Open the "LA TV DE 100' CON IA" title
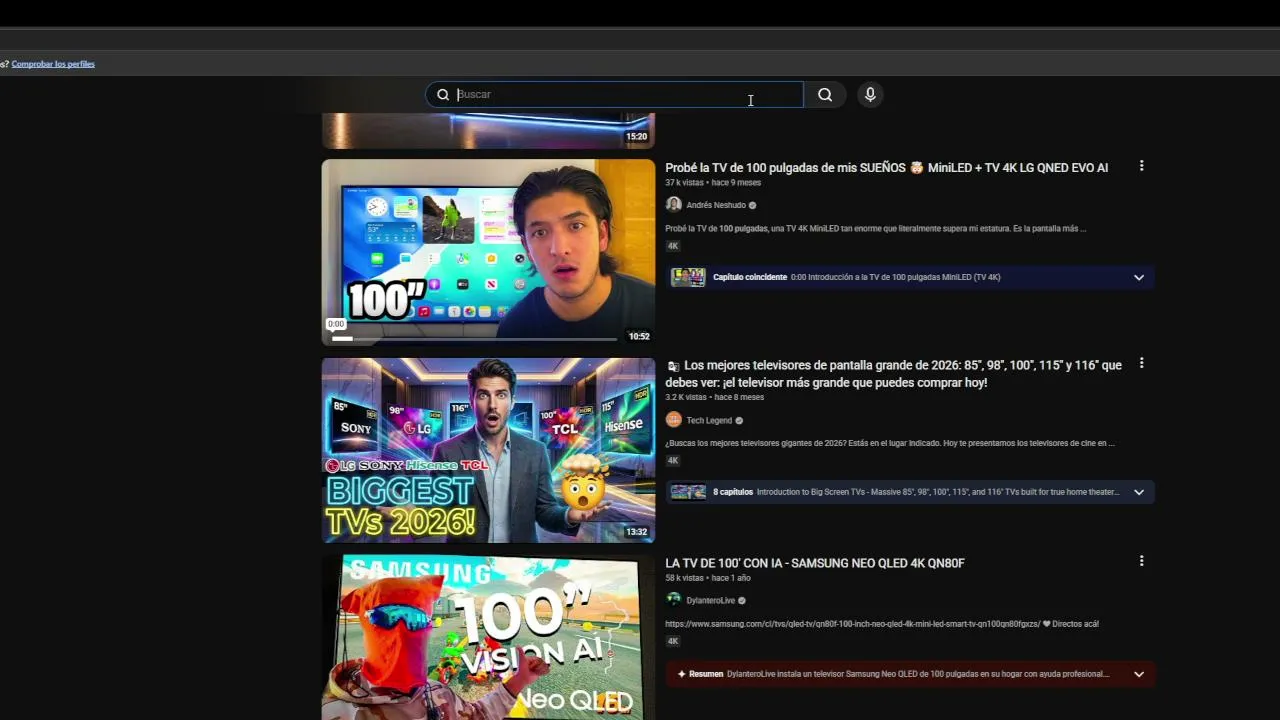 coord(815,563)
